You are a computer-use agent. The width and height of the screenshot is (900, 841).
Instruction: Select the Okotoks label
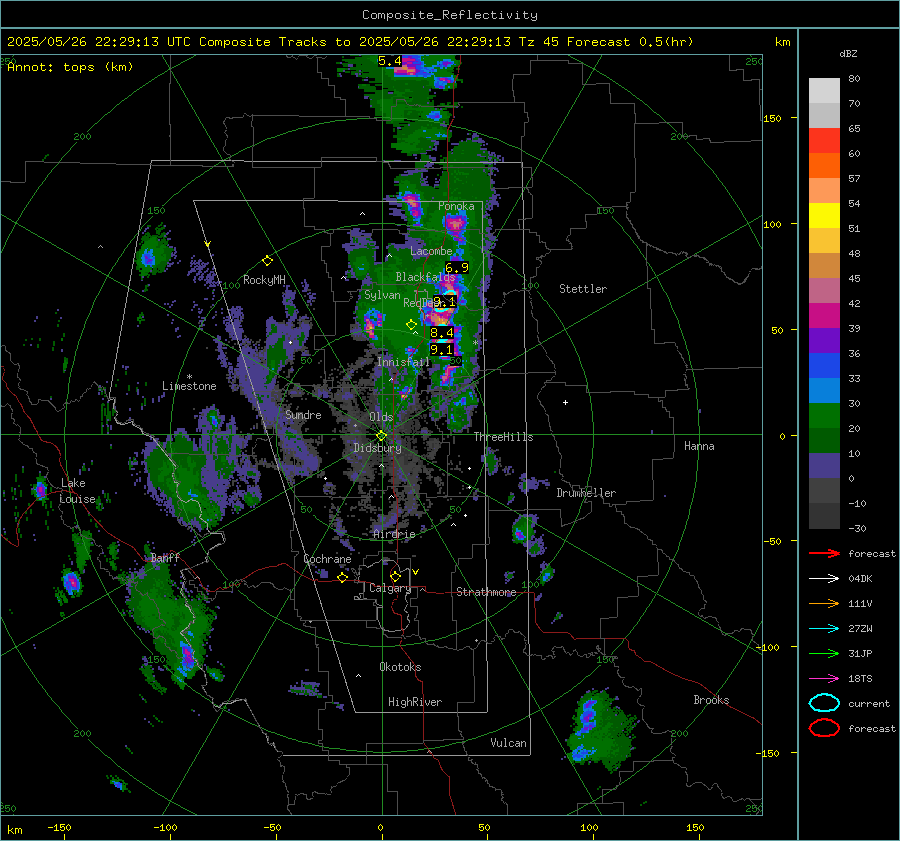pos(400,667)
